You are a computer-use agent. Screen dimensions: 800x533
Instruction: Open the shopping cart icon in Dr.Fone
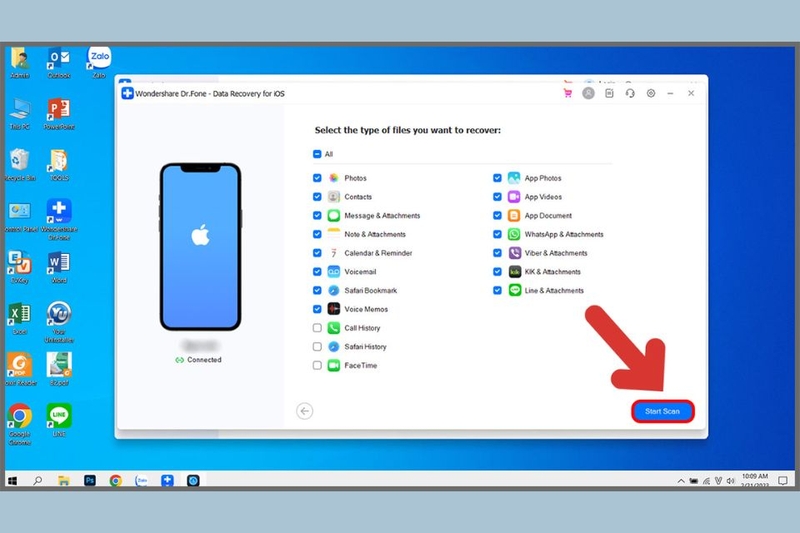coord(567,93)
